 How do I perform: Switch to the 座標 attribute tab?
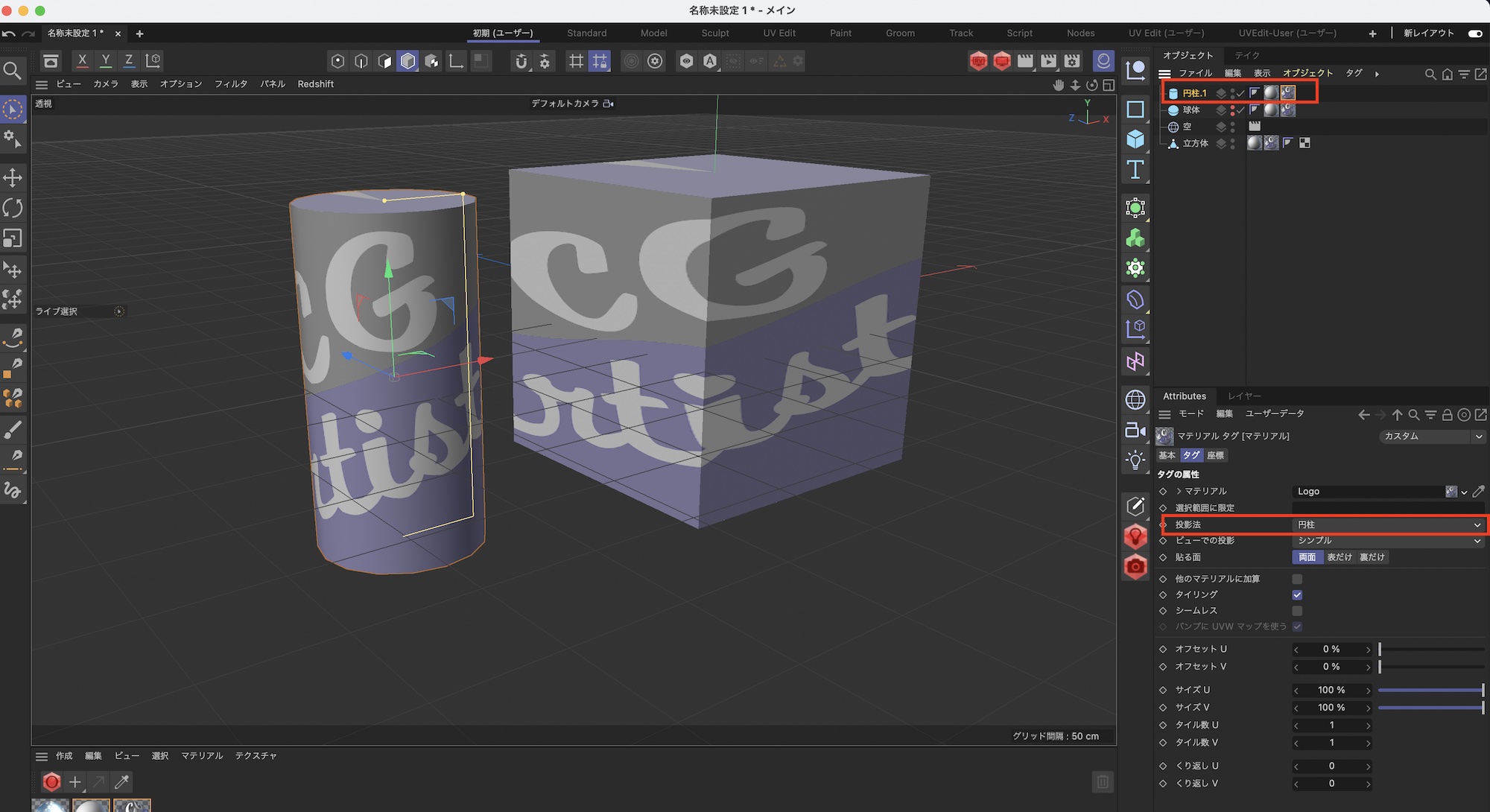coord(1215,455)
